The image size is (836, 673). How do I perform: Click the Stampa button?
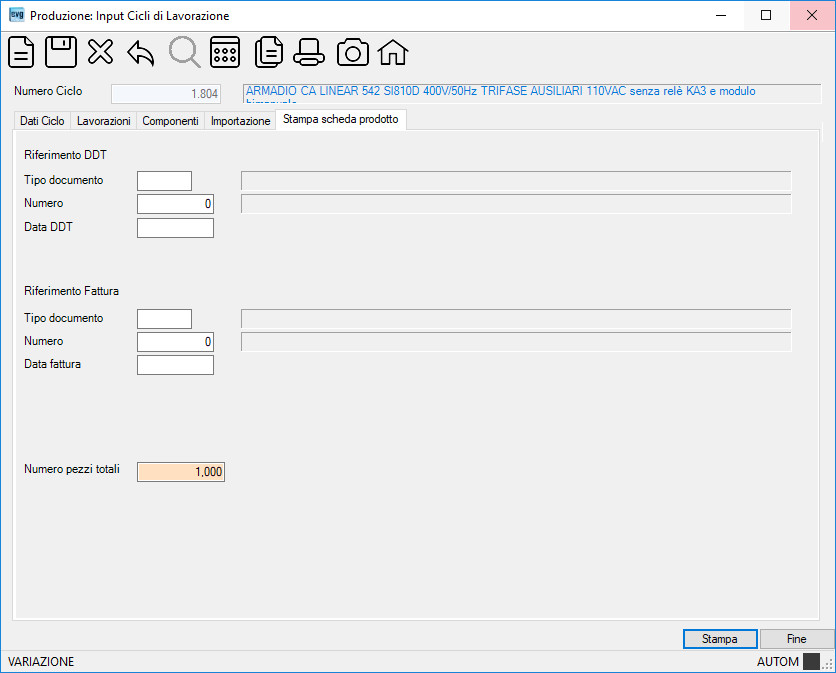(720, 639)
